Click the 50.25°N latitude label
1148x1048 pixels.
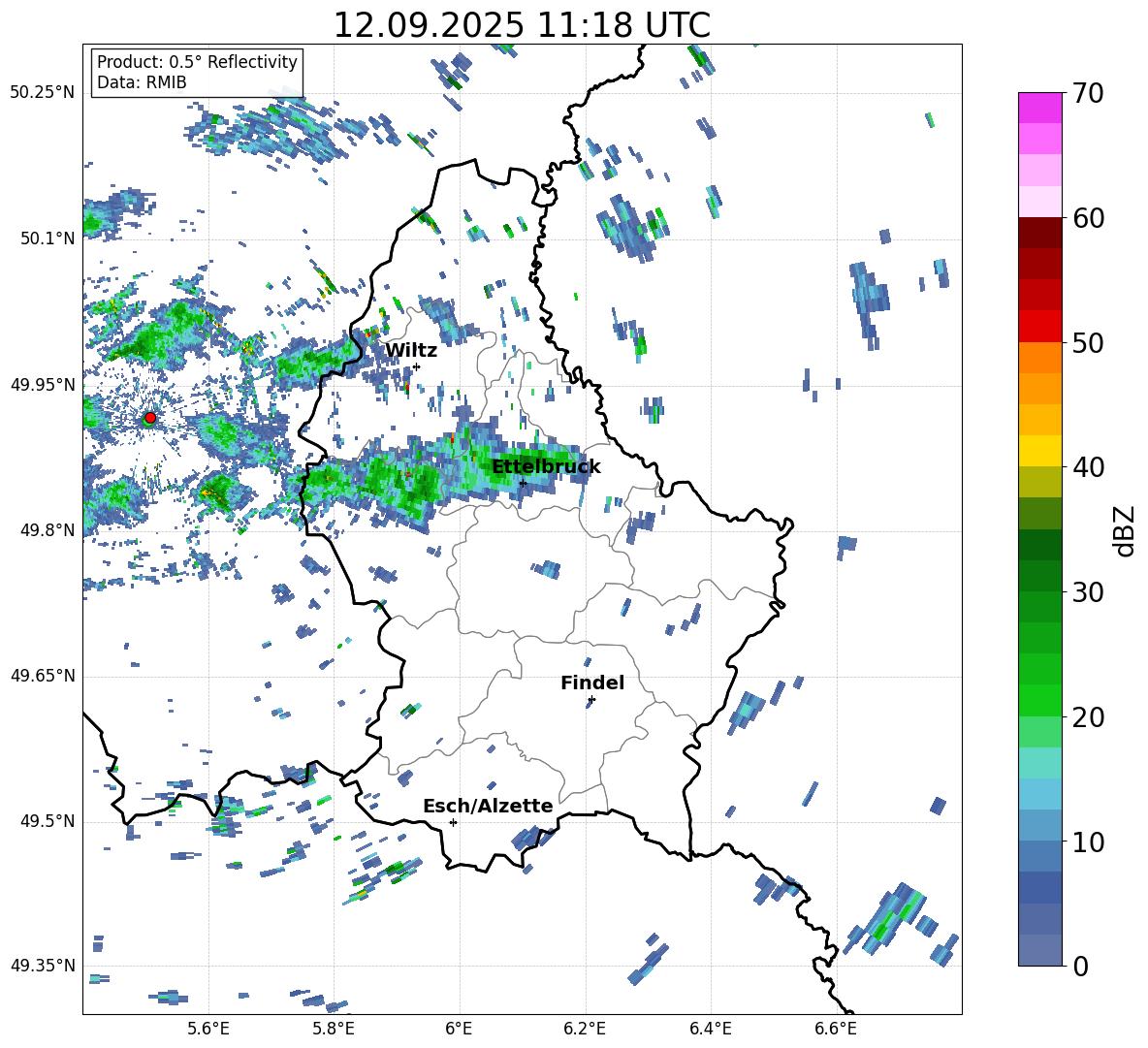click(x=43, y=93)
